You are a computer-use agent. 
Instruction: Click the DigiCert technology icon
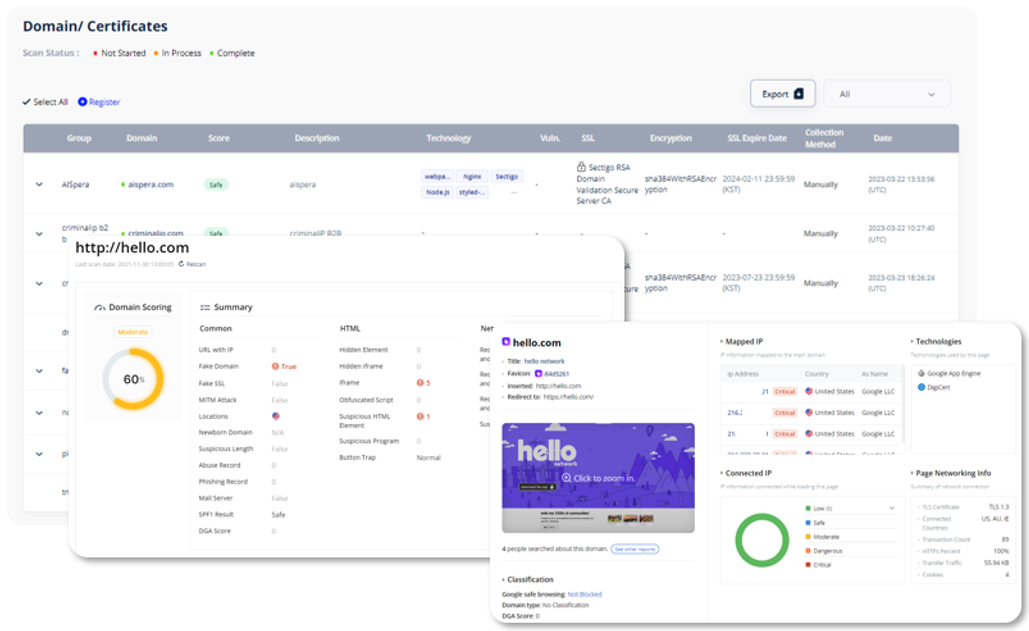921,387
